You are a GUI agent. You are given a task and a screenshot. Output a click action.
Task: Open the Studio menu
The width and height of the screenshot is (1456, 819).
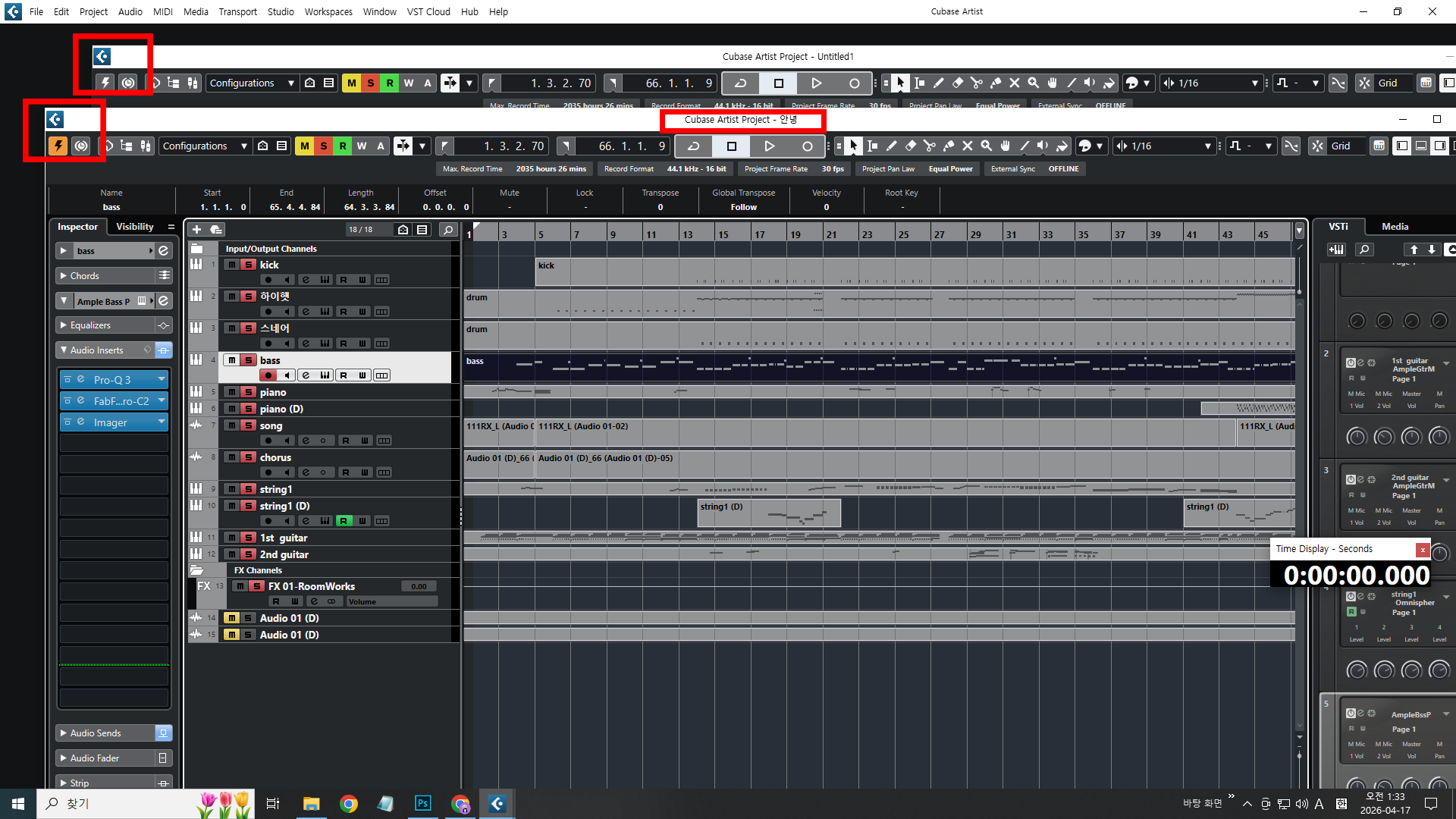[281, 11]
